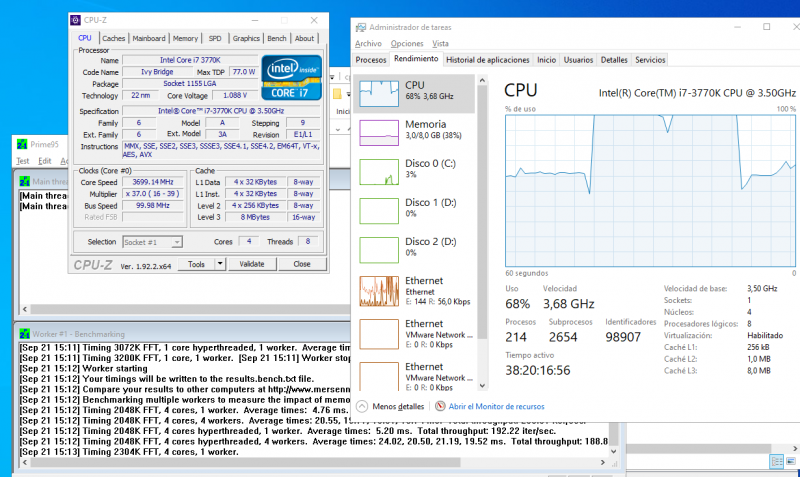Image resolution: width=800 pixels, height=477 pixels.
Task: Open the Archivo menu in Task Manager
Action: (368, 43)
